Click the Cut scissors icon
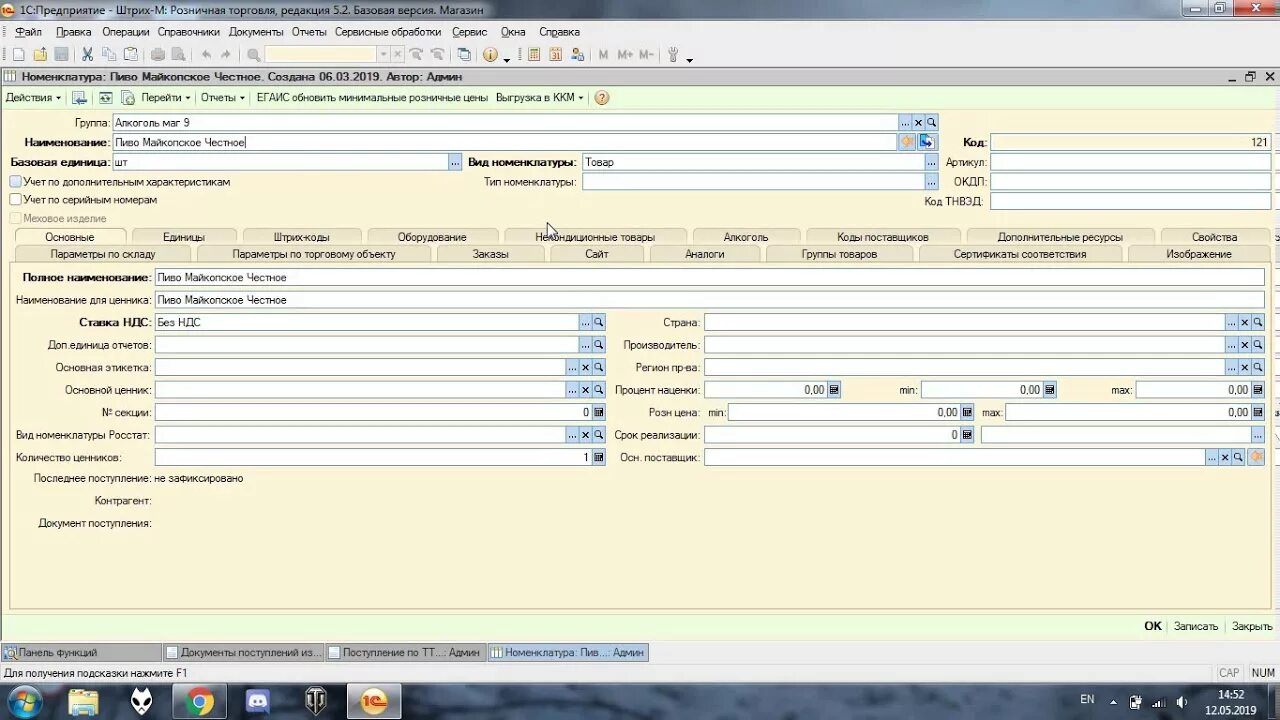 point(87,54)
